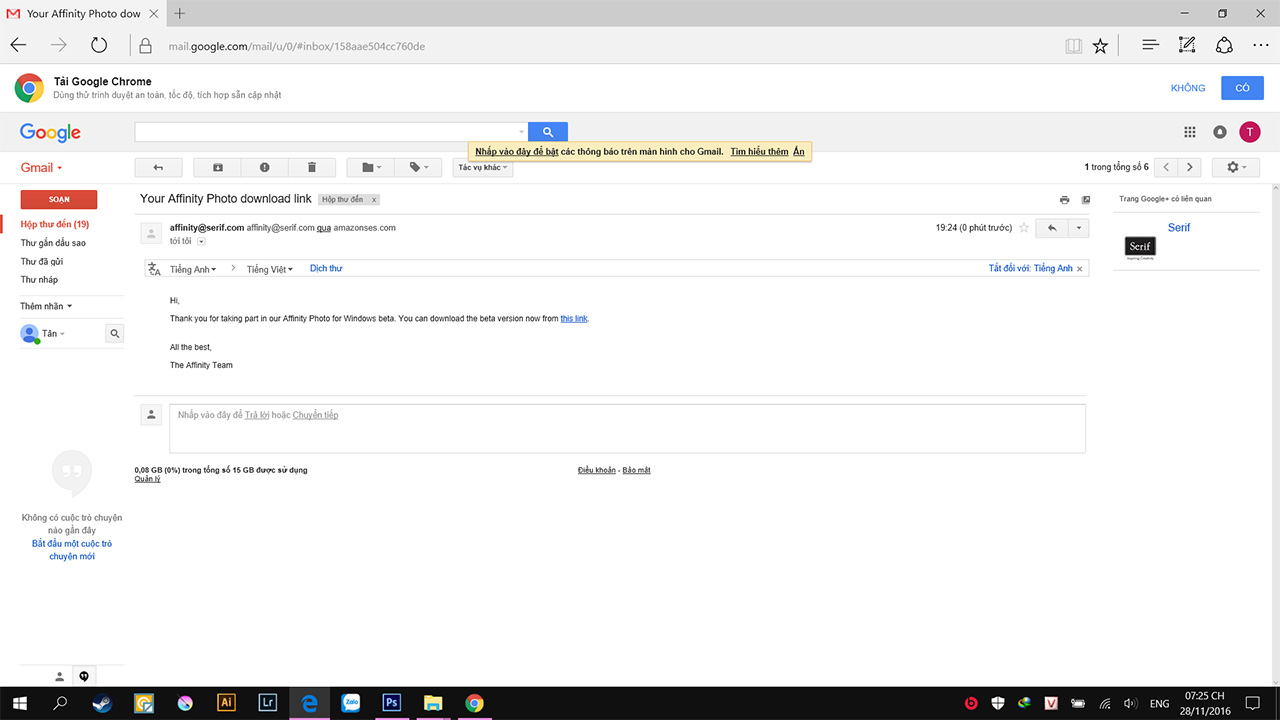1280x720 pixels.
Task: Refresh the page in Edge
Action: tap(98, 45)
